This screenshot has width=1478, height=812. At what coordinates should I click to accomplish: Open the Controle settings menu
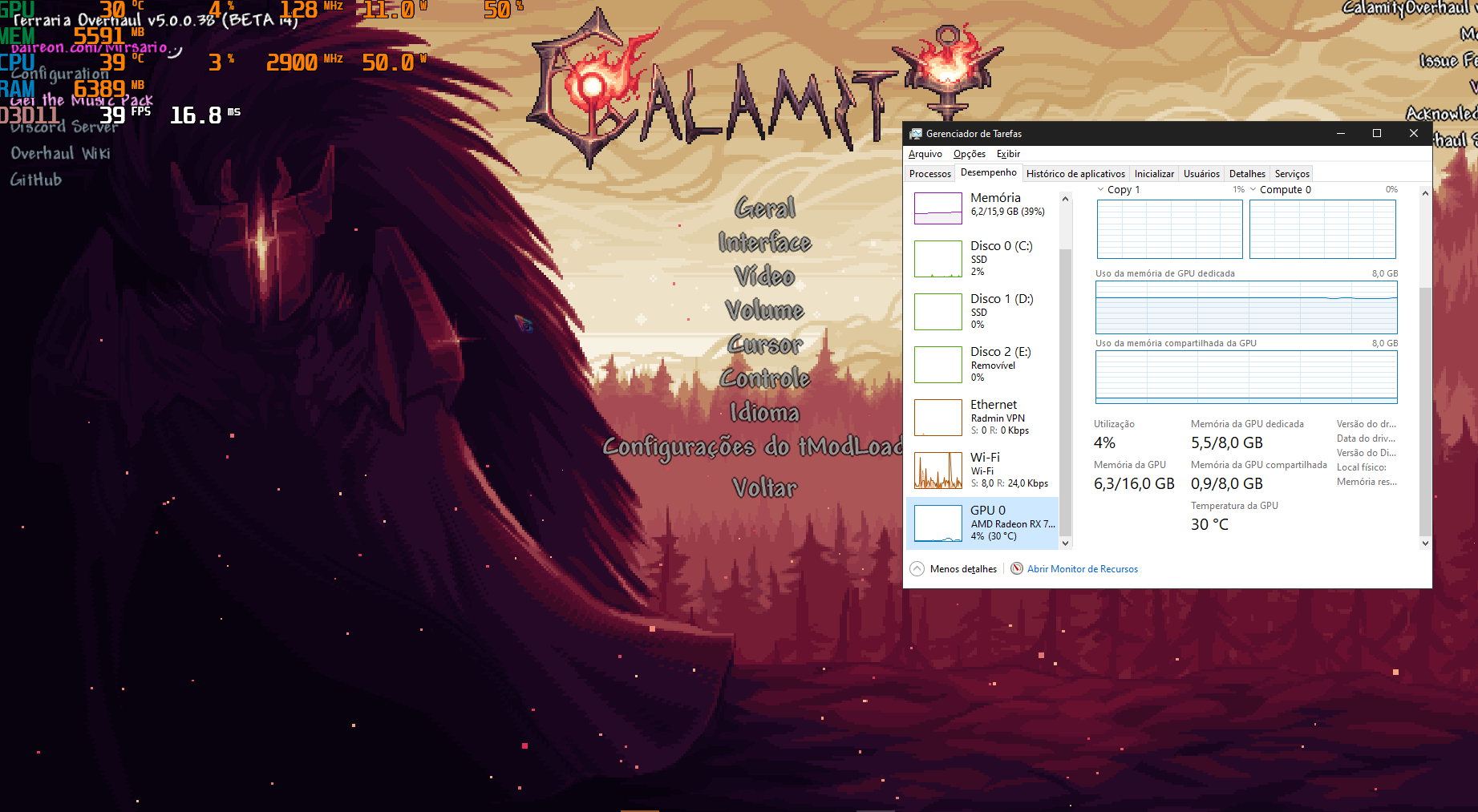[765, 378]
